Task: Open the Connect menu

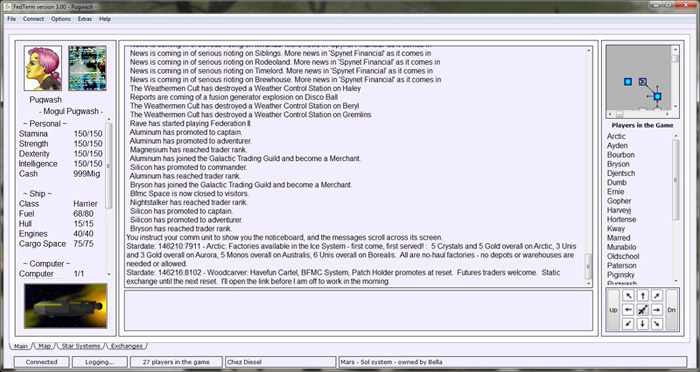Action: 33,19
